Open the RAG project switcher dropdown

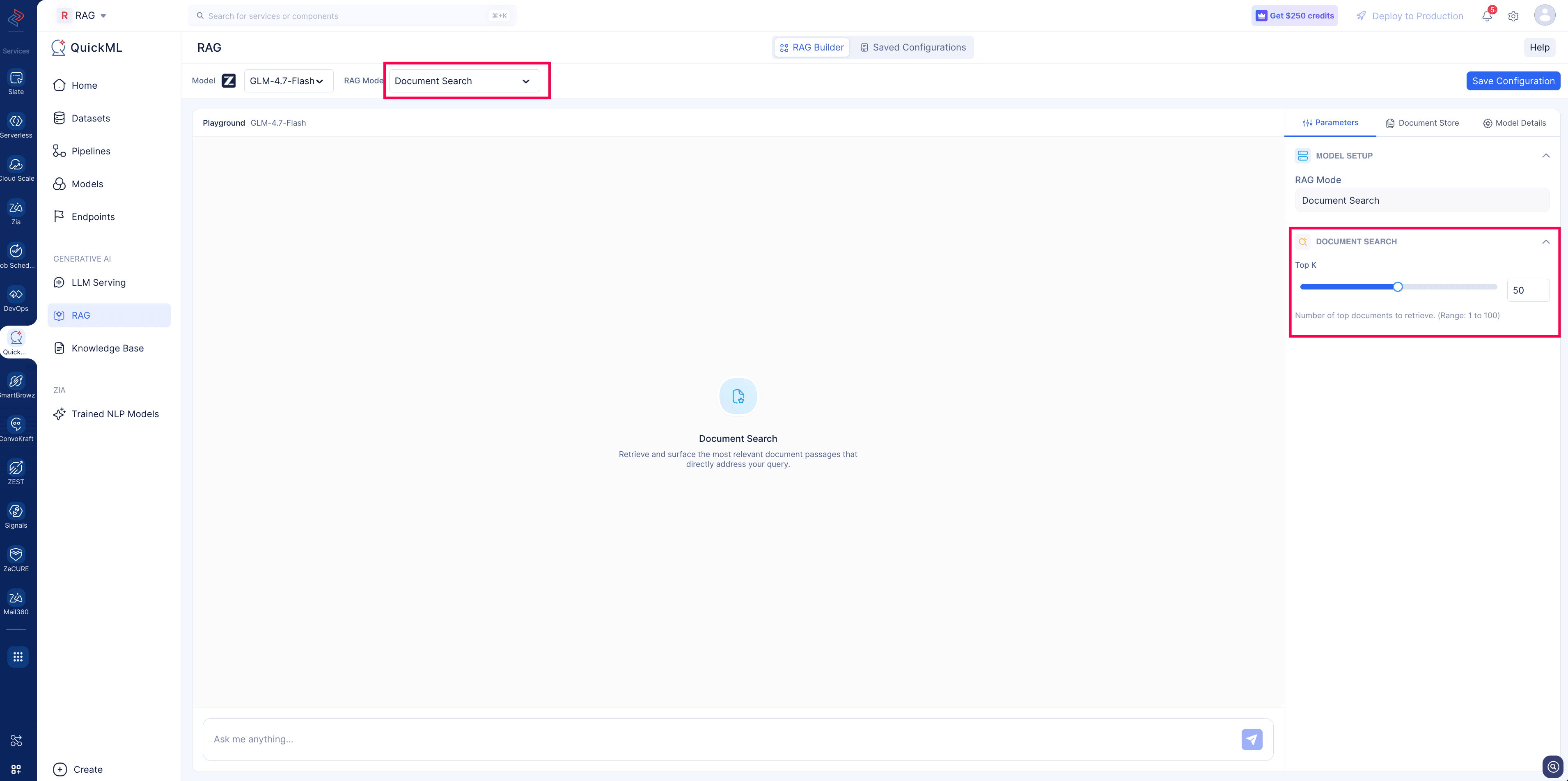[83, 16]
